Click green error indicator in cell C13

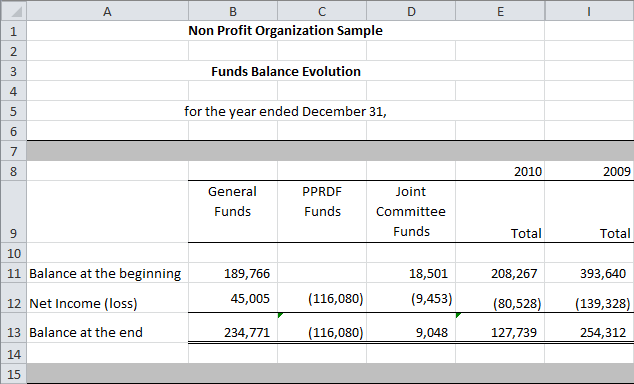(280, 315)
